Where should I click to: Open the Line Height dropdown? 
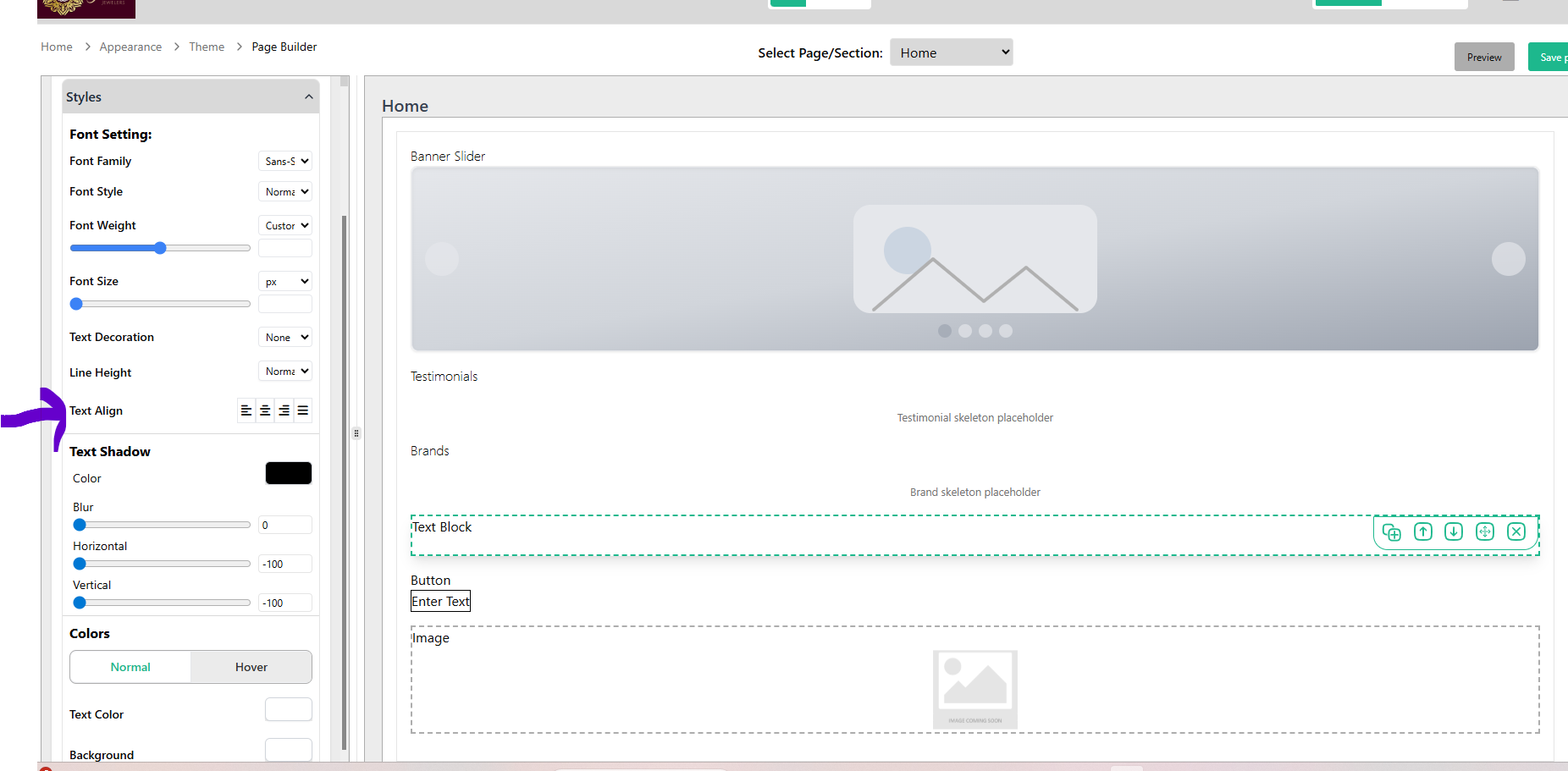[x=285, y=371]
